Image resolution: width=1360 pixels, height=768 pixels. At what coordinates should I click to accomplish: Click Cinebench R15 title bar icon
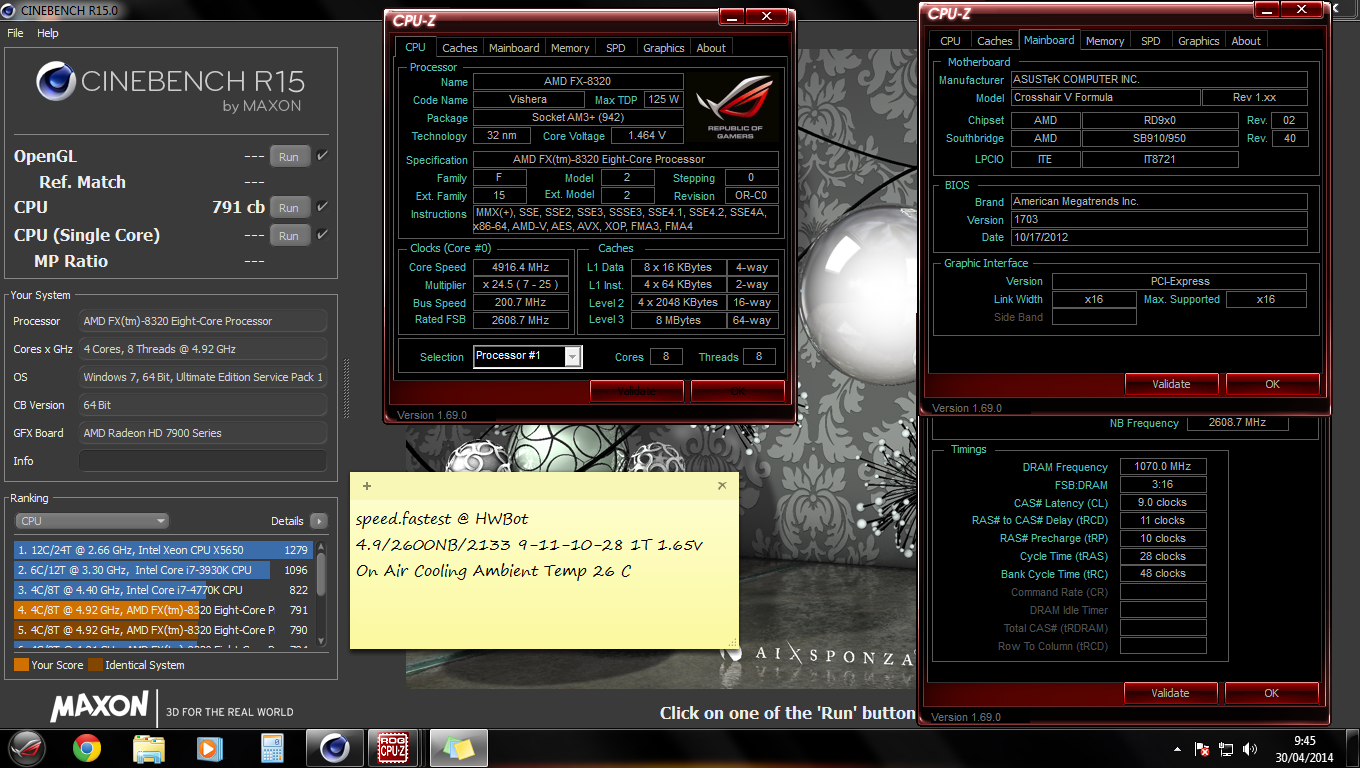(x=9, y=10)
